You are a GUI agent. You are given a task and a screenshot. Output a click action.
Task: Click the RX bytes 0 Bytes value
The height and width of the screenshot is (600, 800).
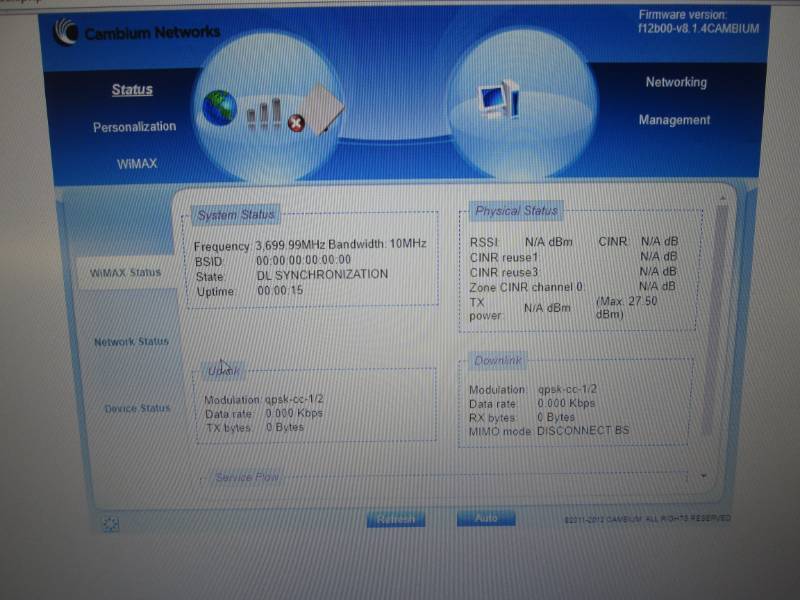(556, 417)
